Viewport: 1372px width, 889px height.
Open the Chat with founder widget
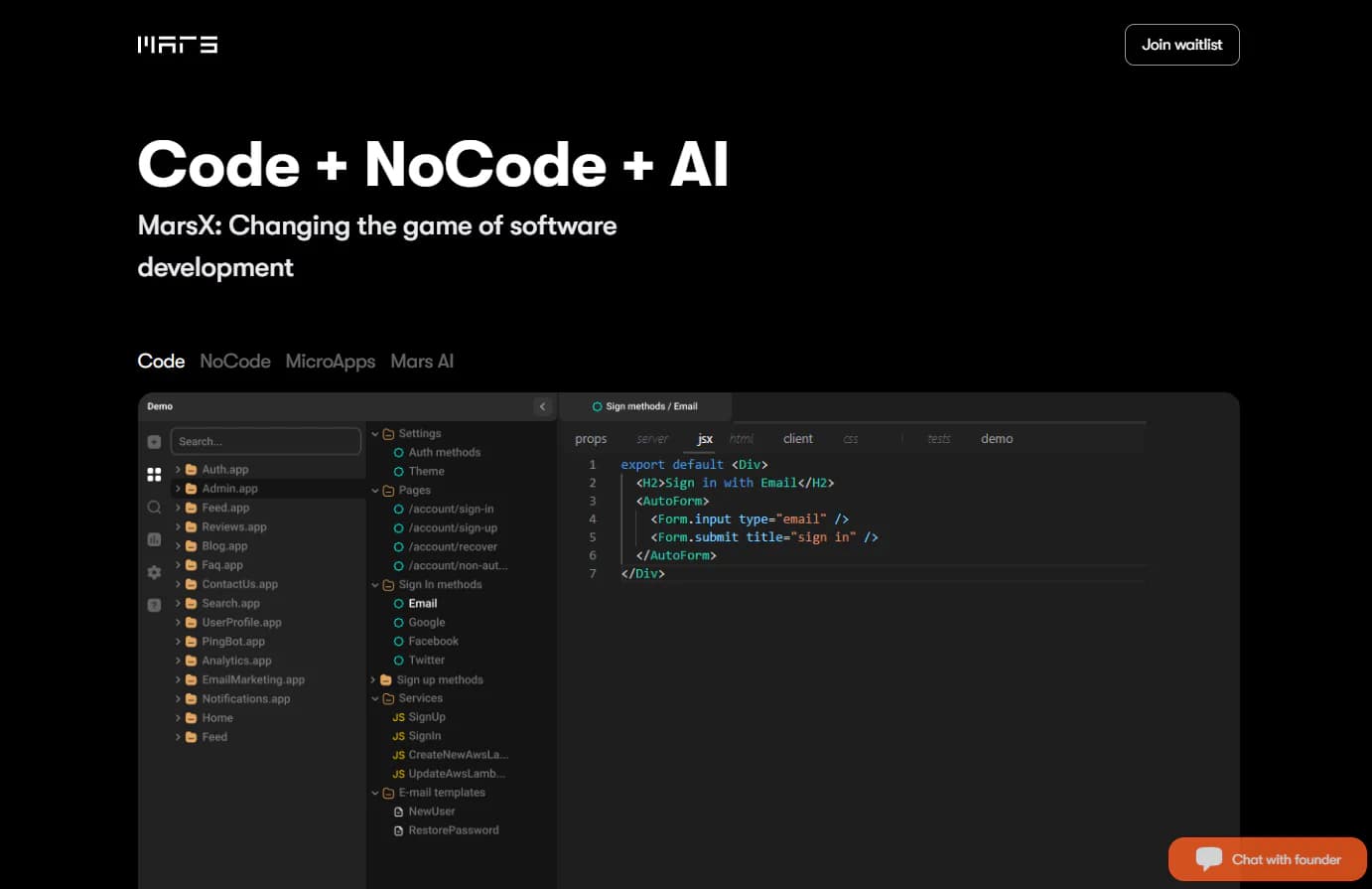[1268, 859]
